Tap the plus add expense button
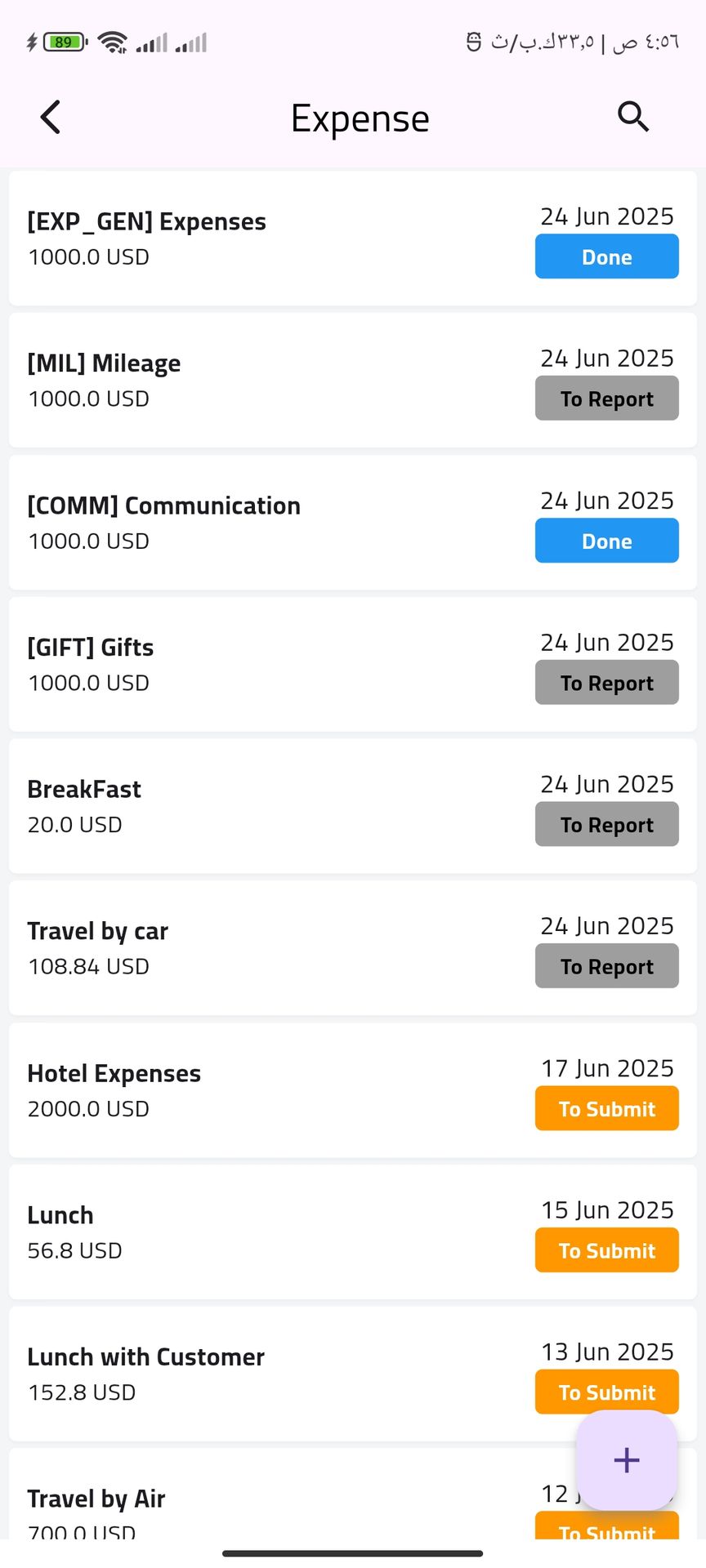Screen dimensions: 706x1568 626,1459
